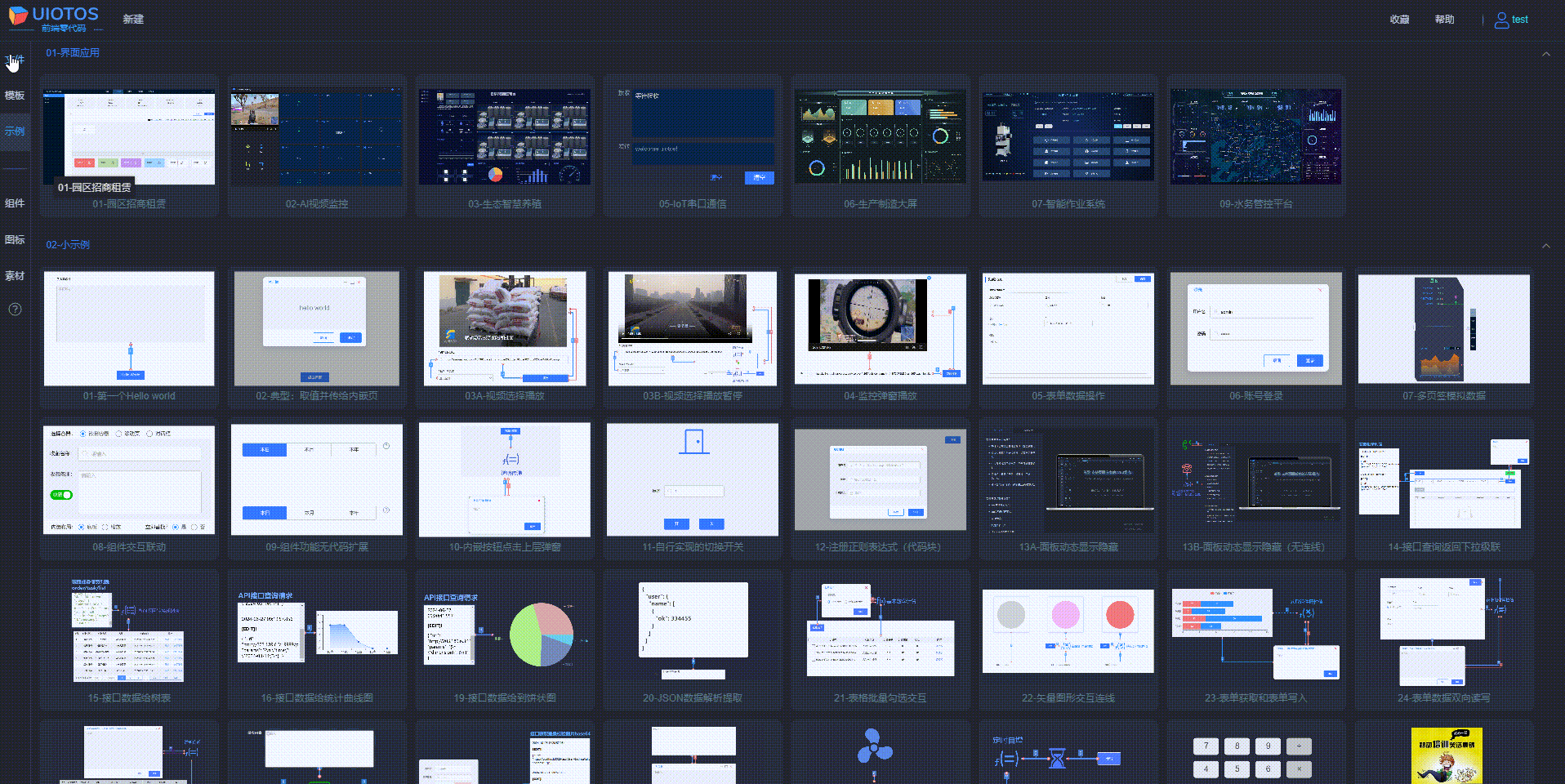Viewport: 1565px width, 784px height.
Task: Open the 07-多页签模拟数据 thumbnail
Action: (x=1444, y=328)
